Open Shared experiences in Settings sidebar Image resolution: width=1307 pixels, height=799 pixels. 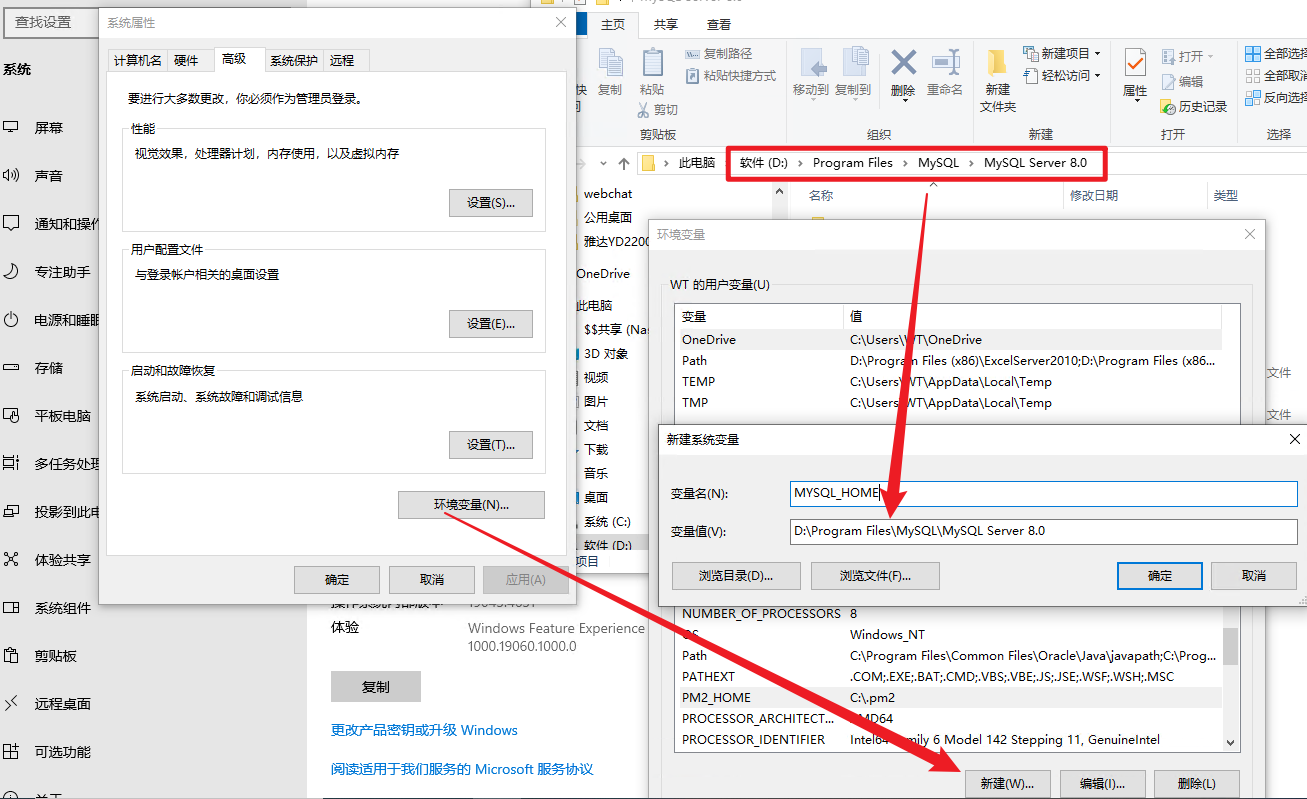point(48,560)
